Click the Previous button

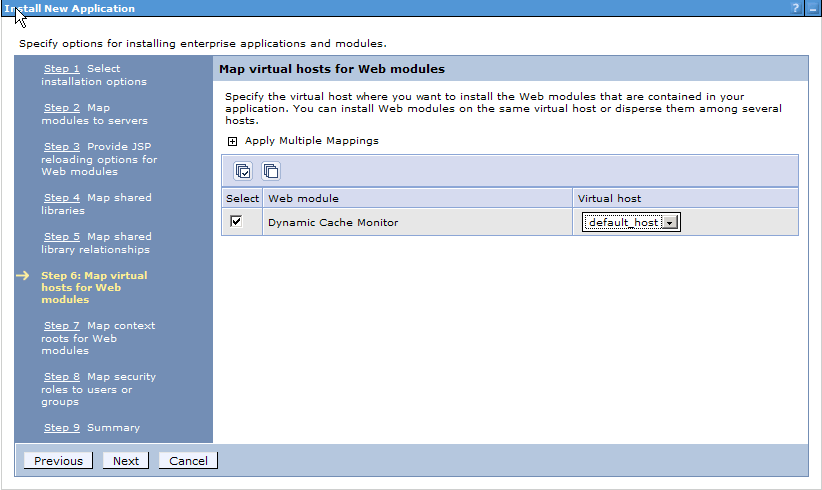(58, 461)
